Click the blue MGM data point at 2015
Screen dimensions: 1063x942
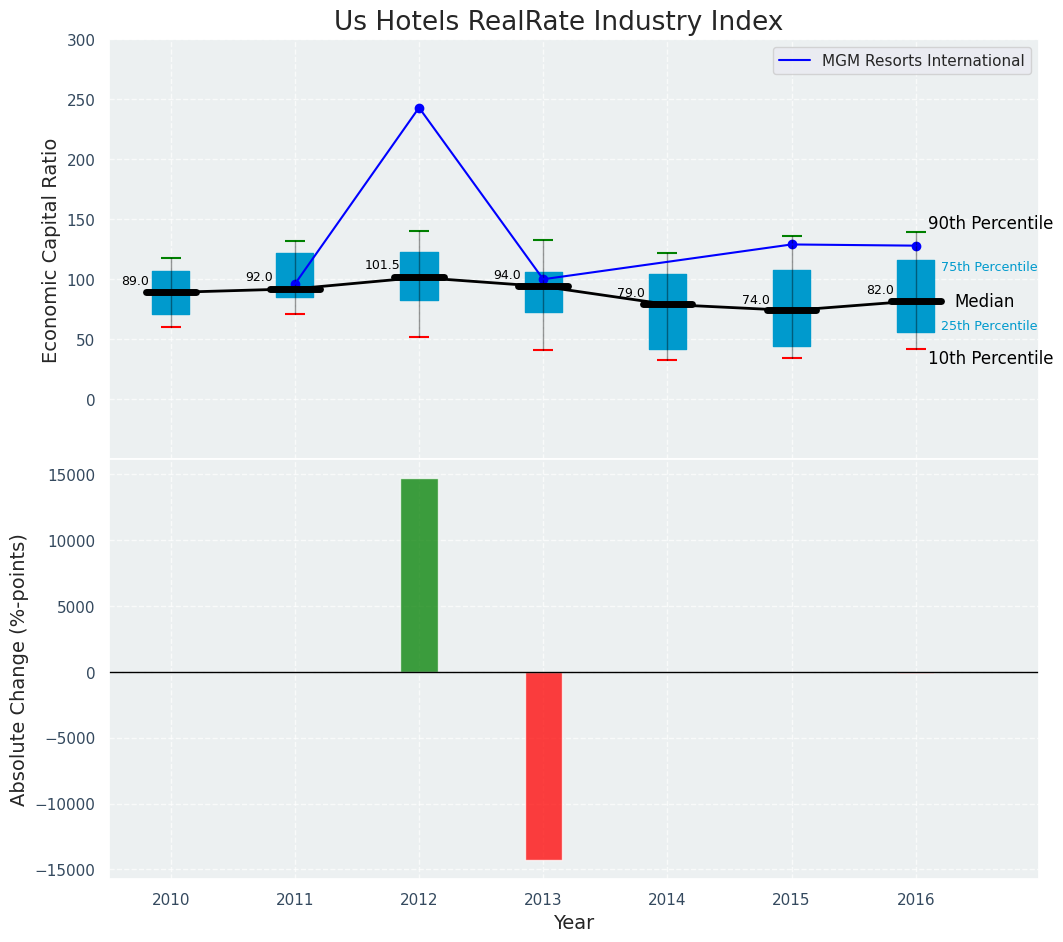click(792, 244)
